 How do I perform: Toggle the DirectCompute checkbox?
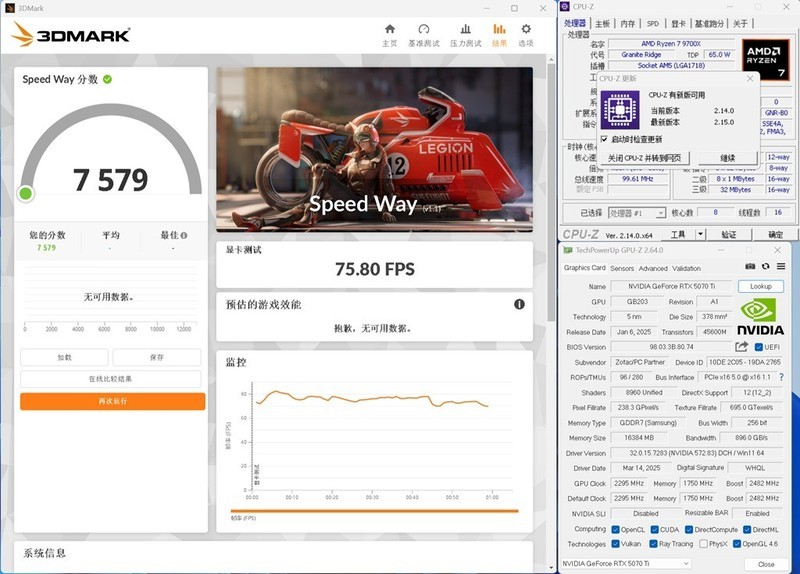[x=689, y=530]
